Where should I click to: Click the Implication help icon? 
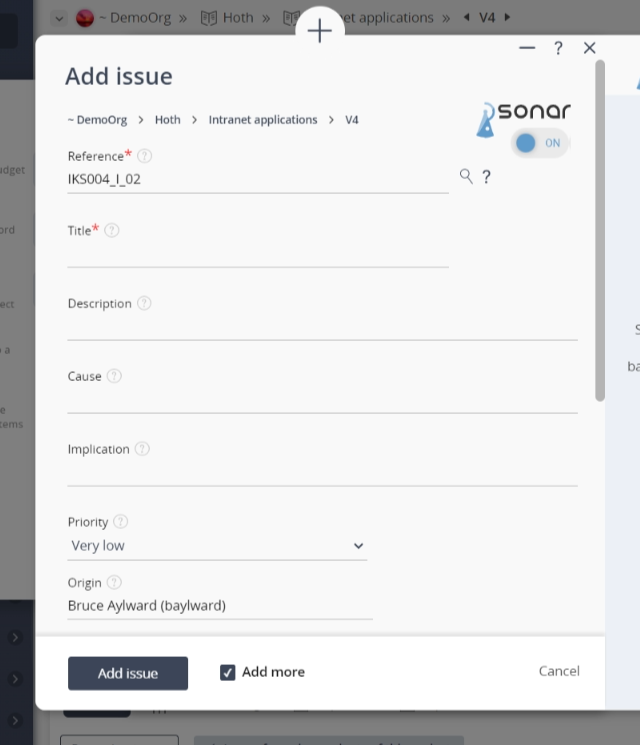[142, 449]
